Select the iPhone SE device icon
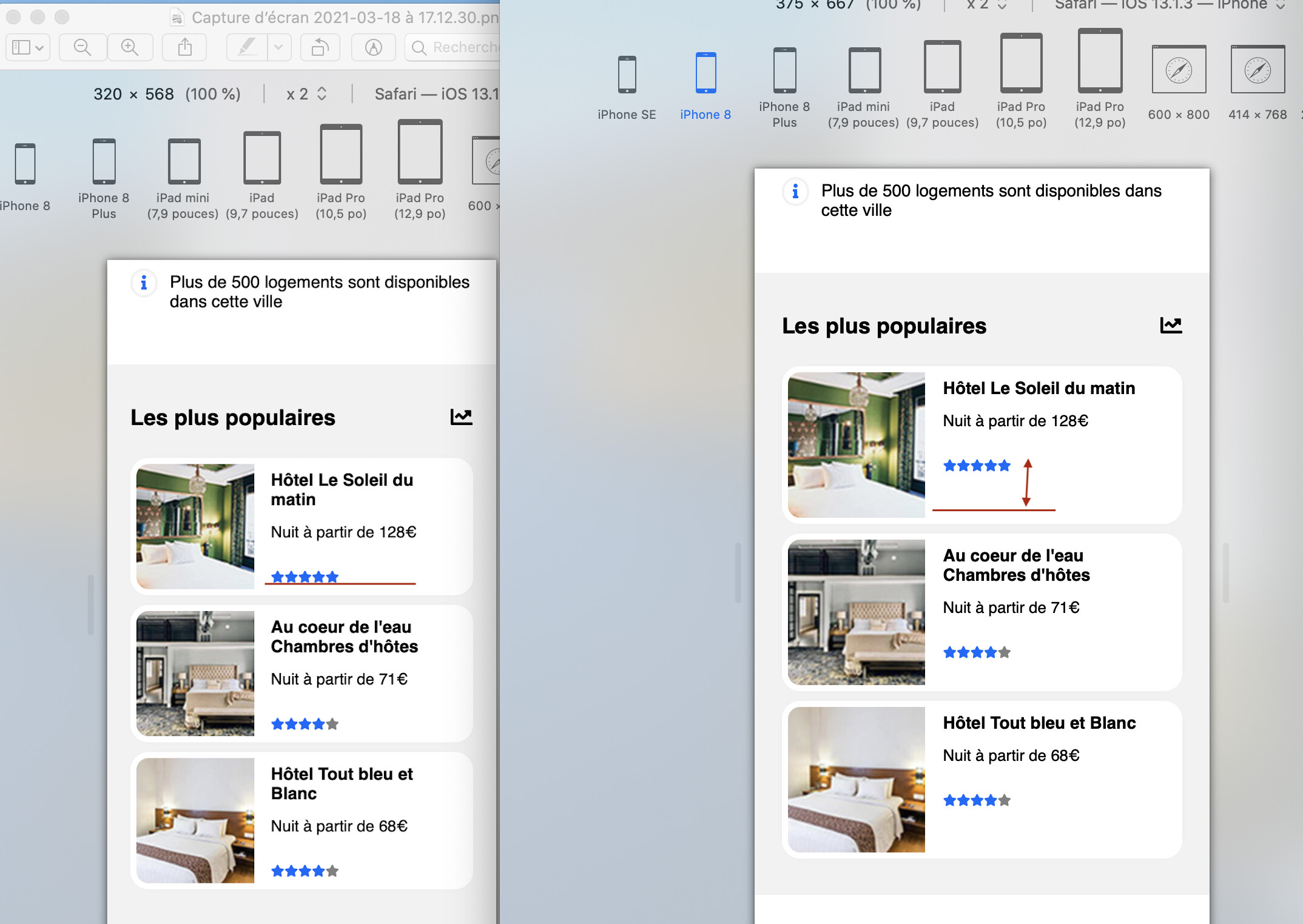Viewport: 1303px width, 924px height. coord(627,76)
